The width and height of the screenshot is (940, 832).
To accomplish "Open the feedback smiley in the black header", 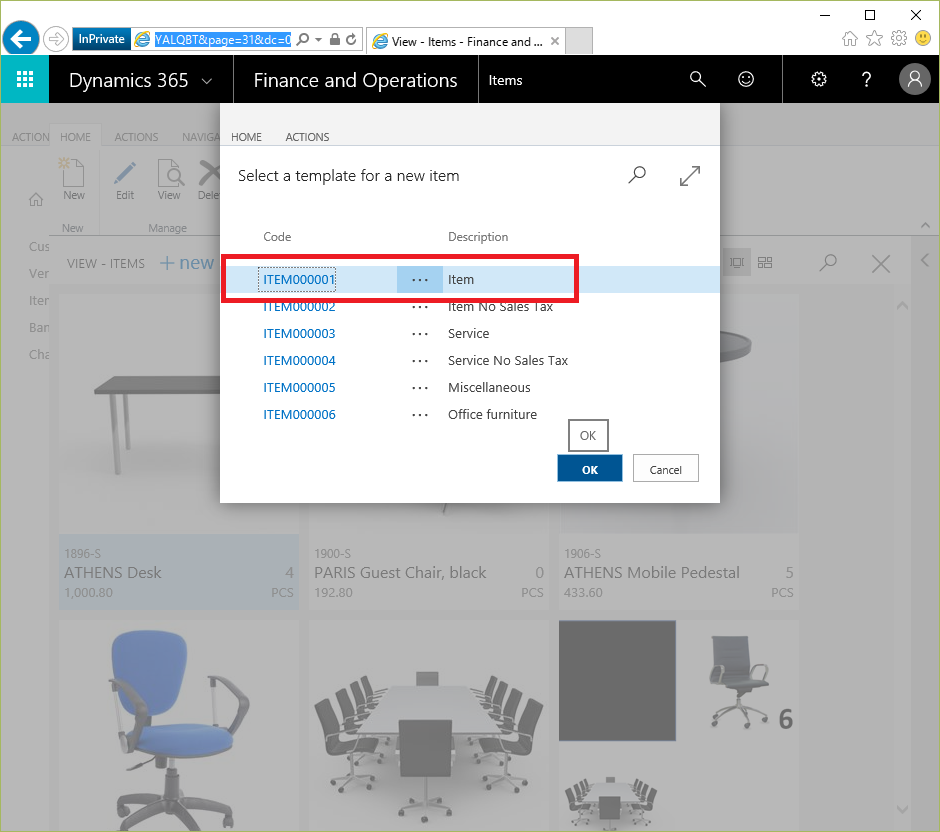I will (x=746, y=79).
